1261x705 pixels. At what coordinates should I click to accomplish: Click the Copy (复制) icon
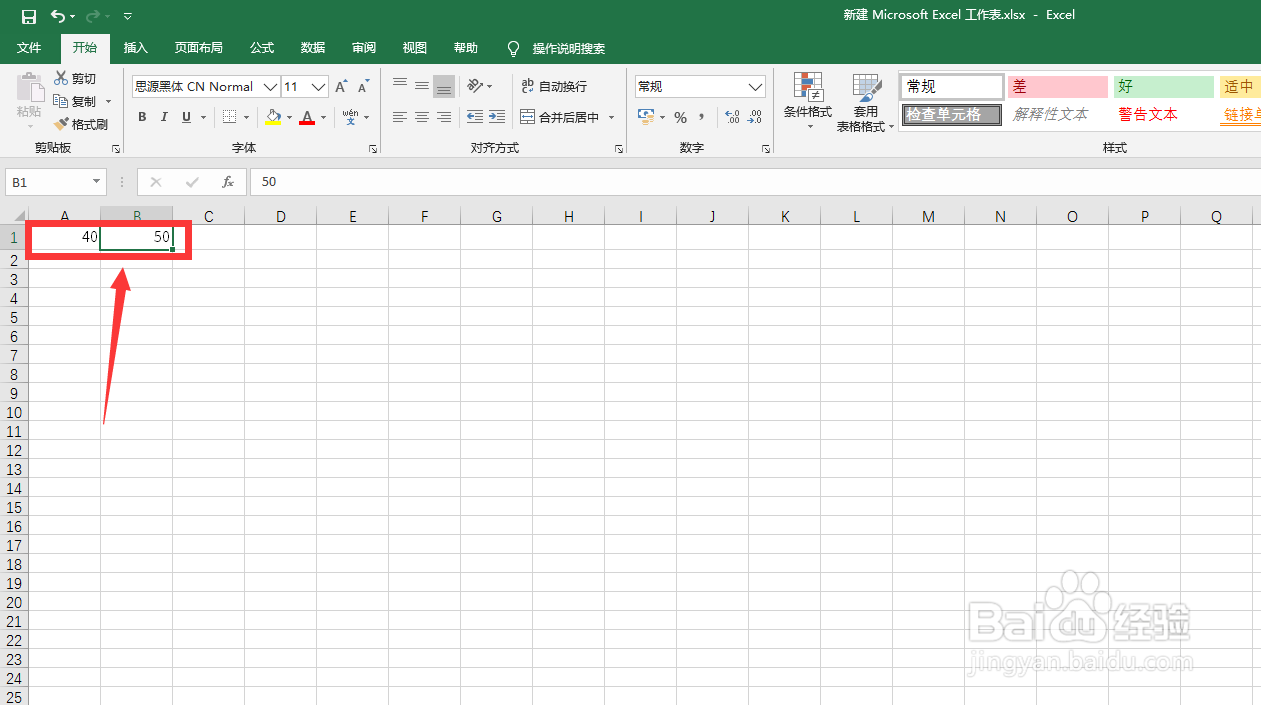click(61, 101)
